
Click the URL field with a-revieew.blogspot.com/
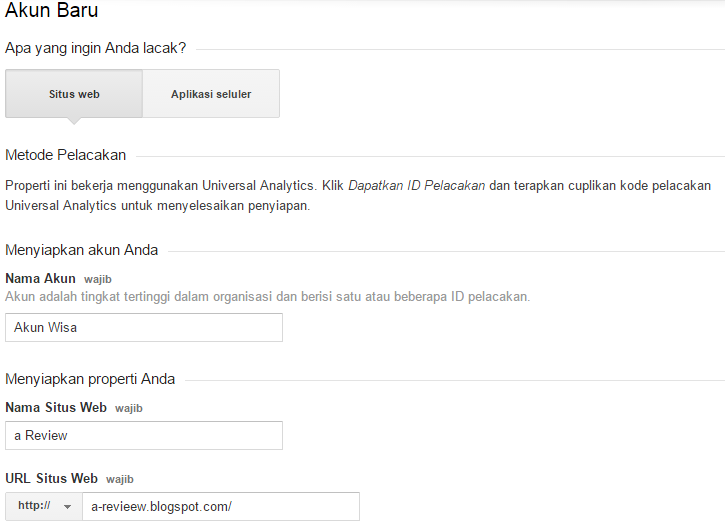click(x=221, y=506)
